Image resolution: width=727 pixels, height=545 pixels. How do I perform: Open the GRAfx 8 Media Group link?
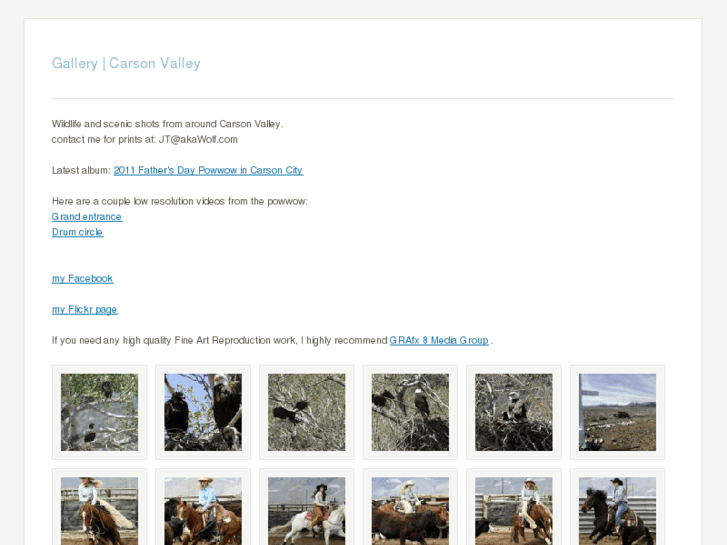(x=439, y=340)
